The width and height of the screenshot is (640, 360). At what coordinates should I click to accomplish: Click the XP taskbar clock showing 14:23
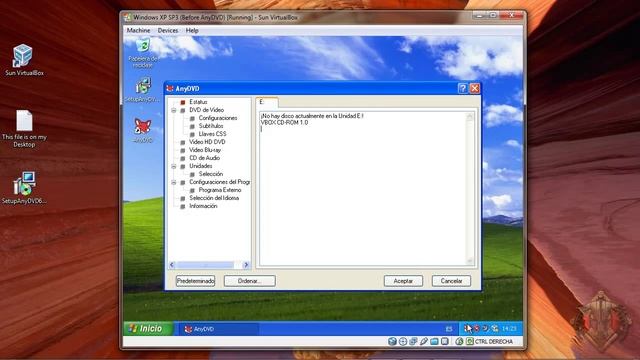click(509, 329)
